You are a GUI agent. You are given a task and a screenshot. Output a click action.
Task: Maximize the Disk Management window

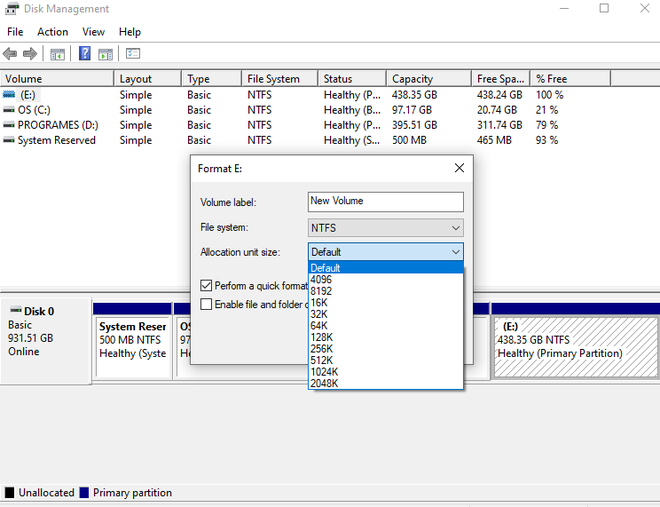(604, 8)
